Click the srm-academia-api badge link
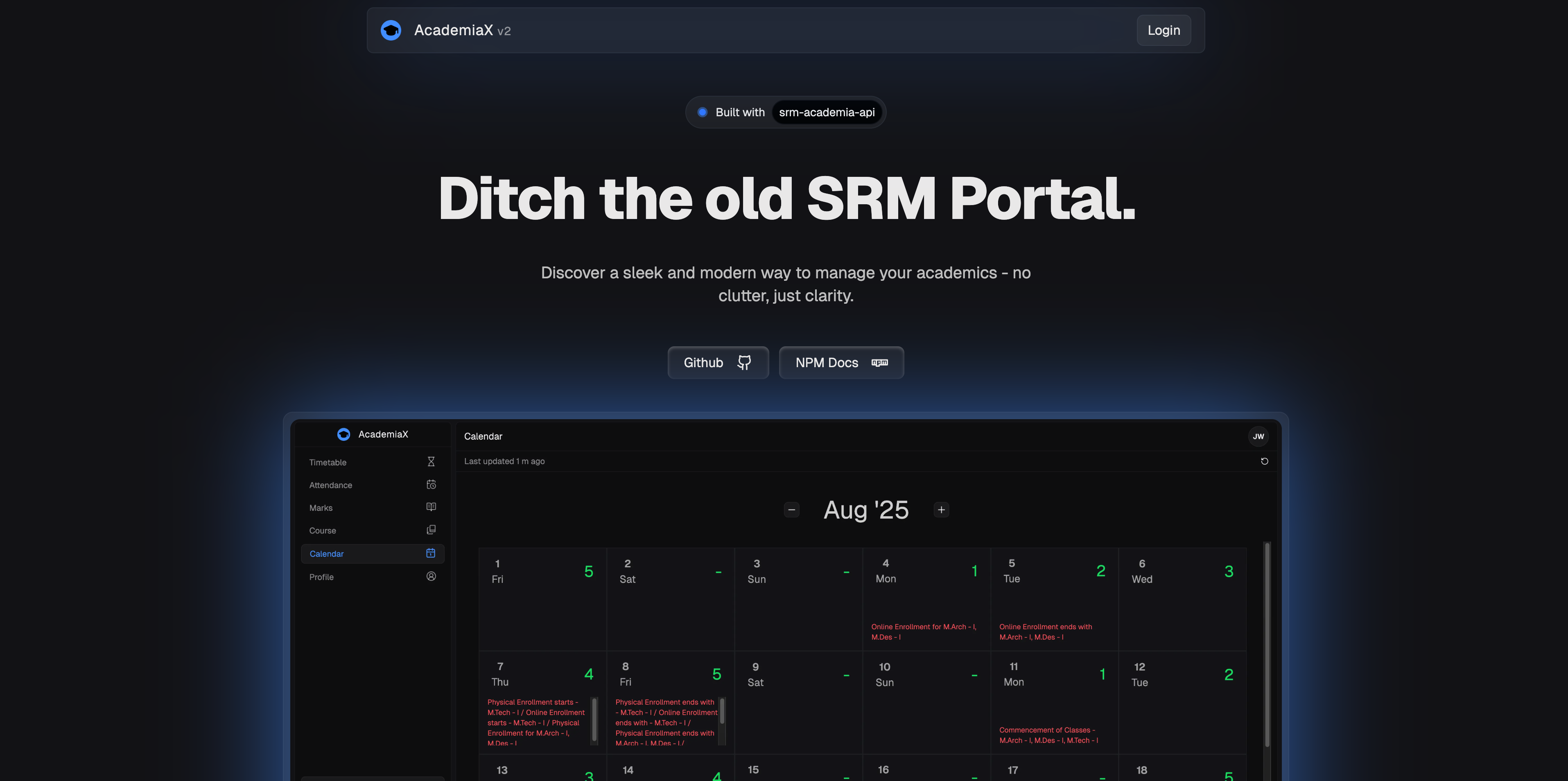This screenshot has height=781, width=1568. tap(827, 113)
